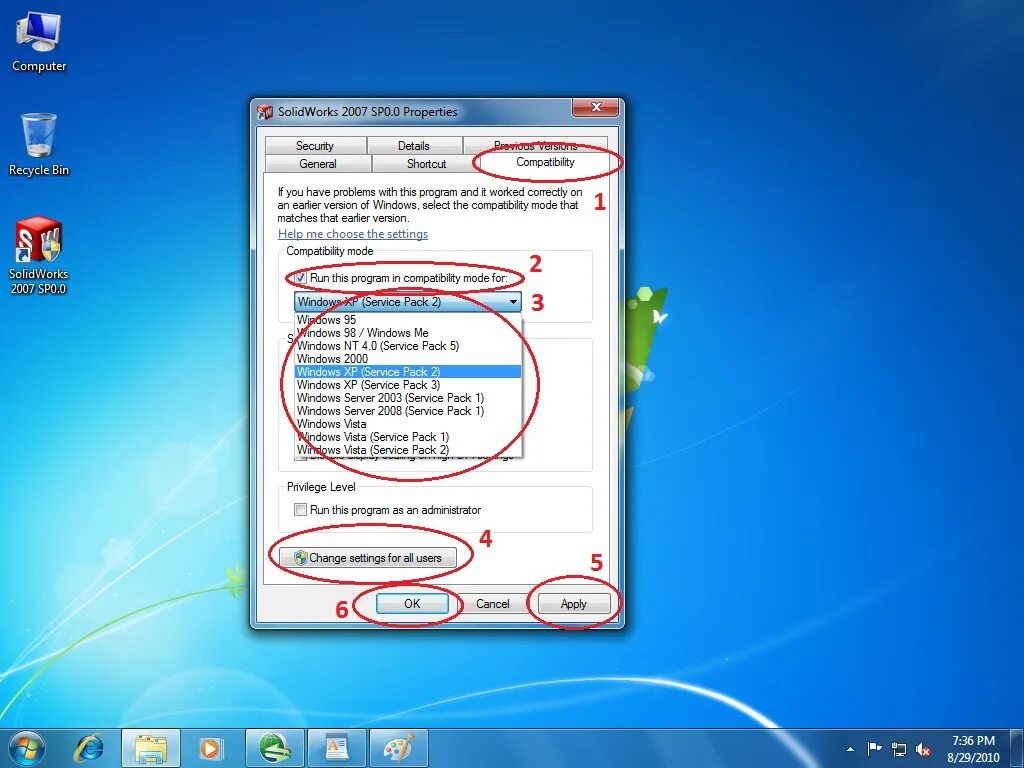
Task: Close the SolidWorks Properties dialog
Action: 595,107
